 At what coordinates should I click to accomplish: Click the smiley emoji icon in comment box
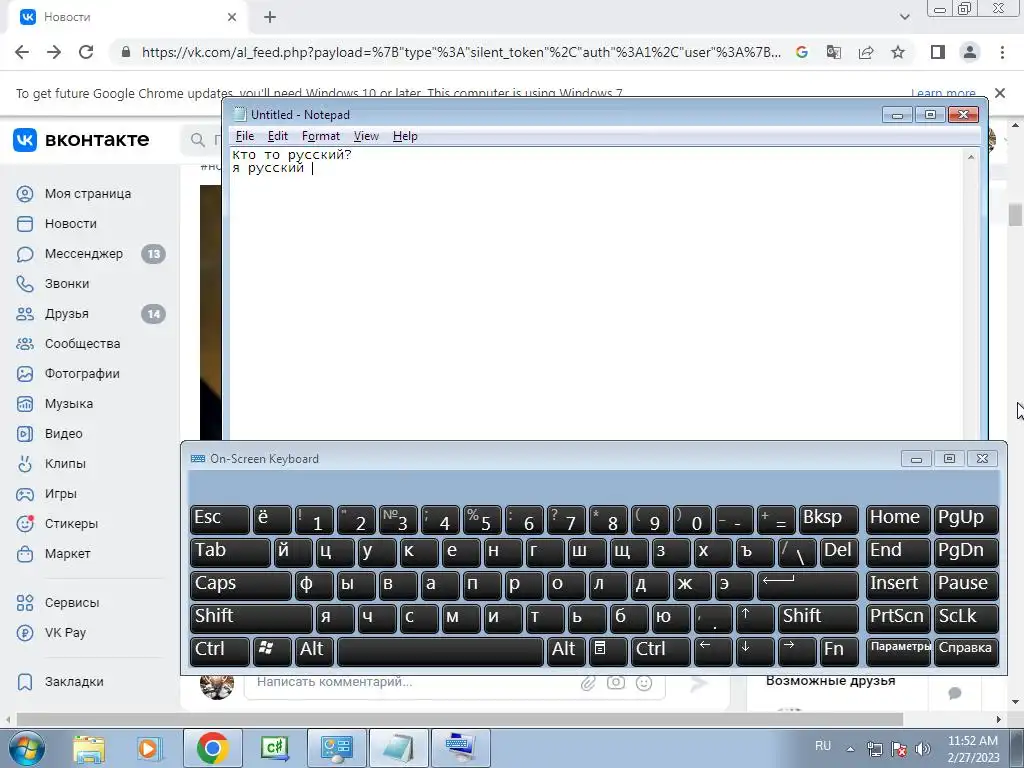tap(644, 683)
